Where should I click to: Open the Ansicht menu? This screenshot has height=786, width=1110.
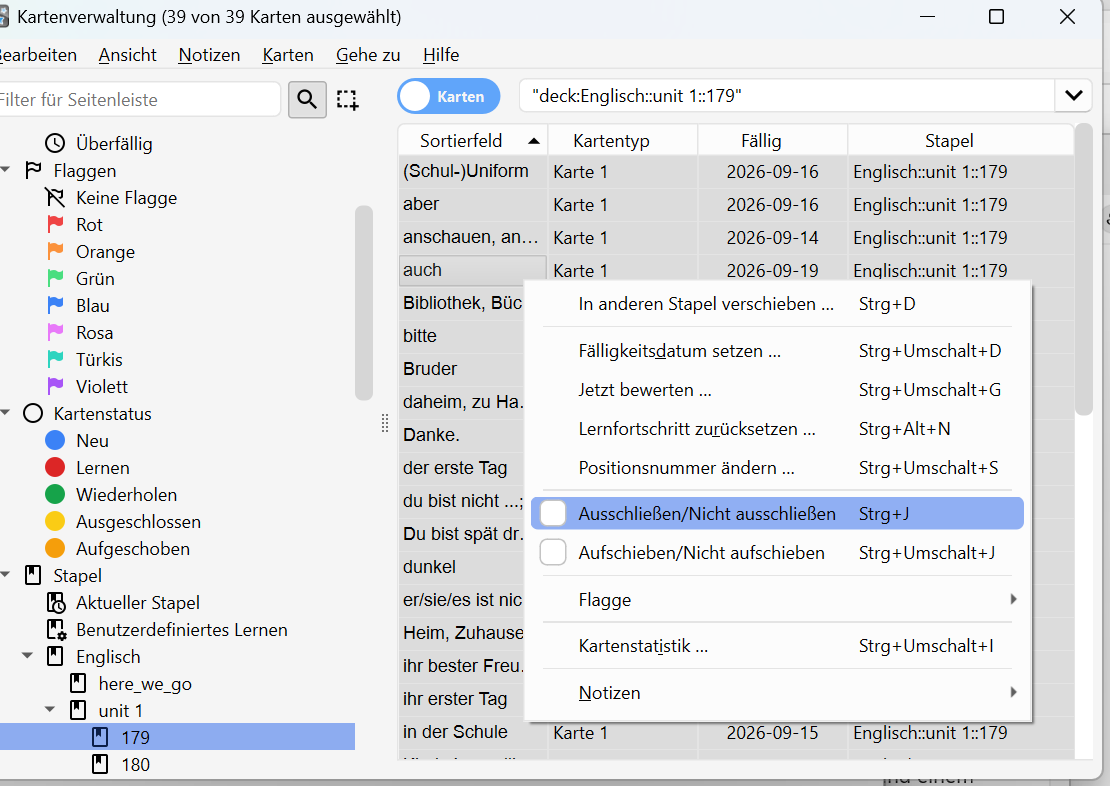pos(127,55)
